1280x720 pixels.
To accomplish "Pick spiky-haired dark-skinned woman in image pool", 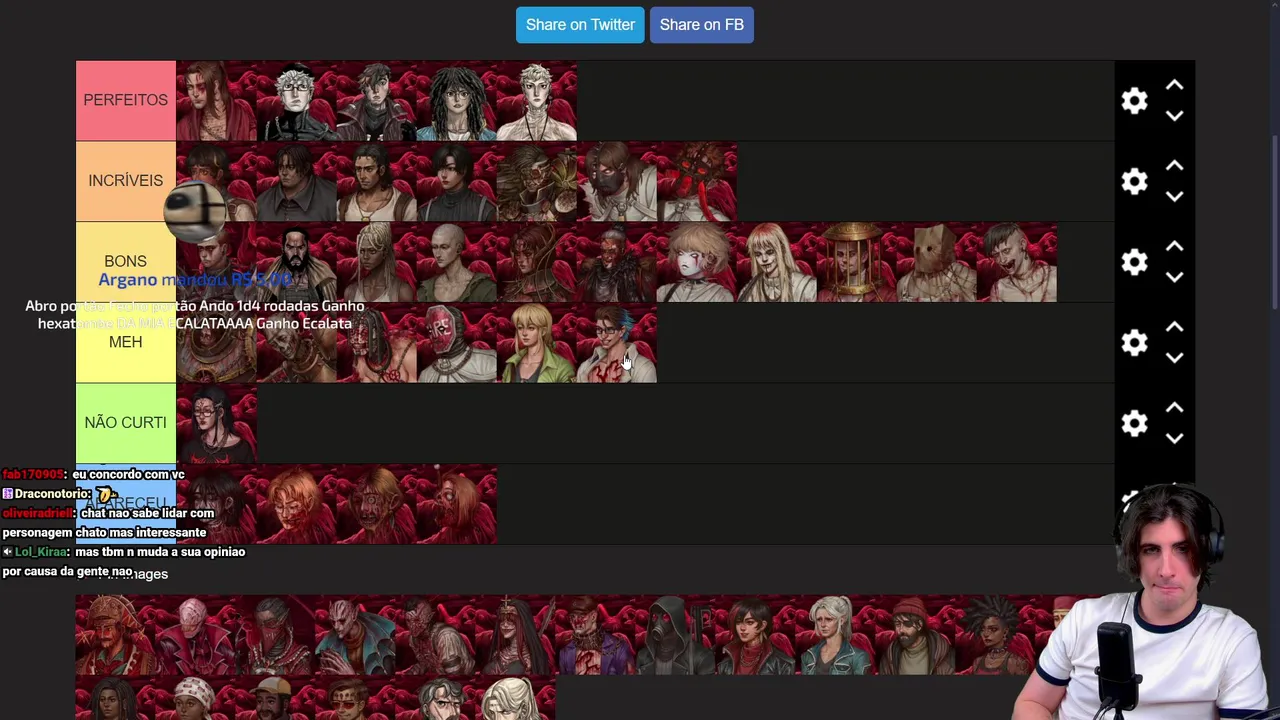I will (996, 635).
